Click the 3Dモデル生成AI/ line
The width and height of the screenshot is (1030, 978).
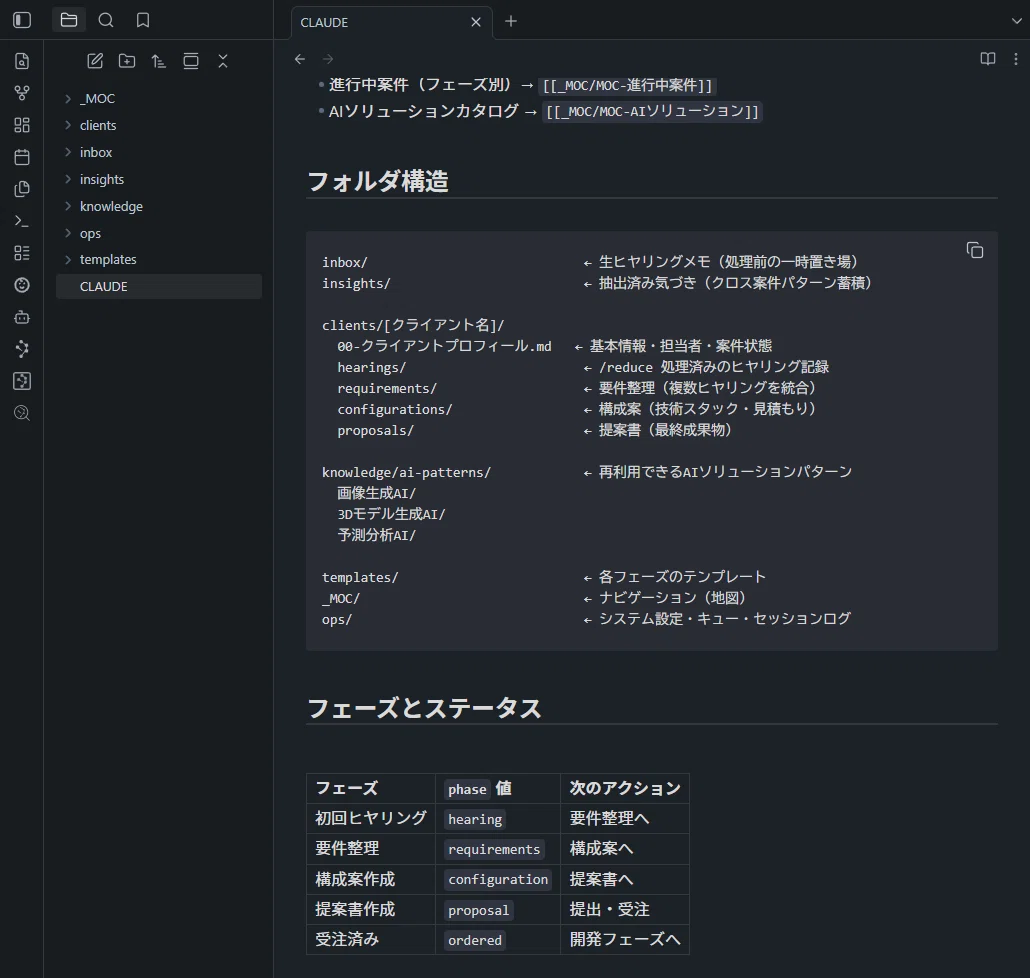pyautogui.click(x=391, y=514)
